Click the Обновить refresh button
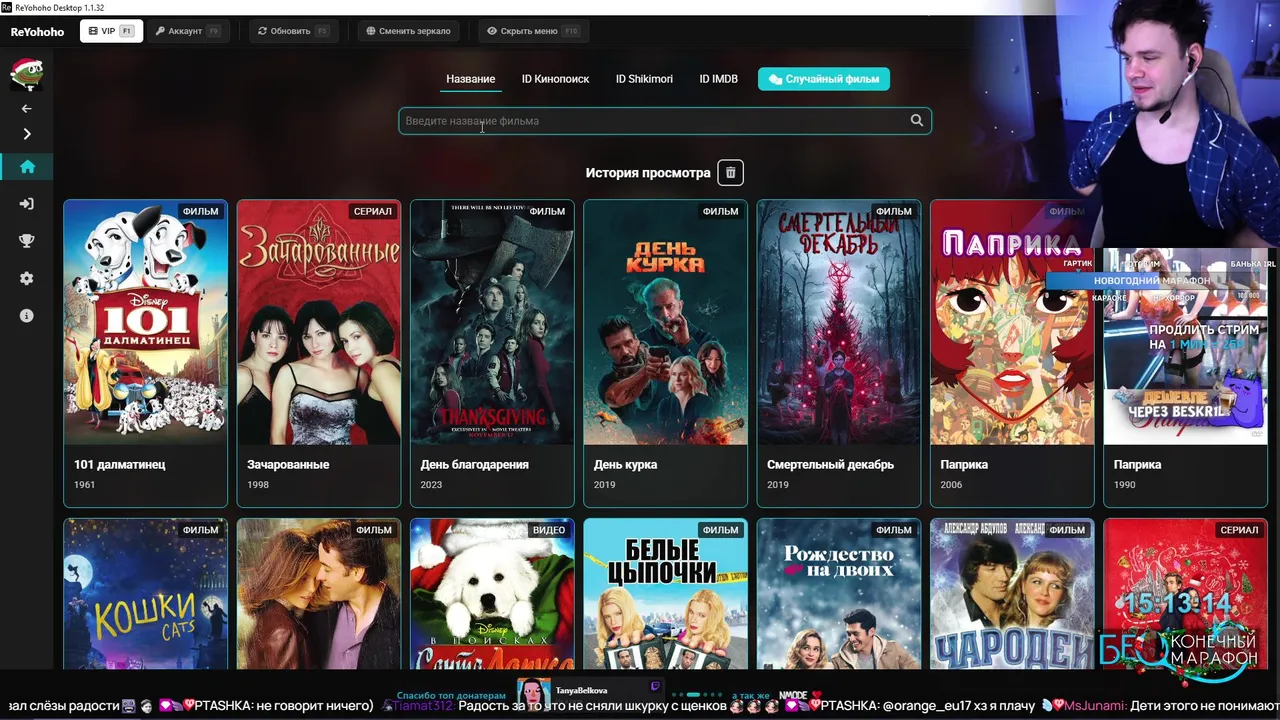Image resolution: width=1280 pixels, height=720 pixels. tap(292, 31)
